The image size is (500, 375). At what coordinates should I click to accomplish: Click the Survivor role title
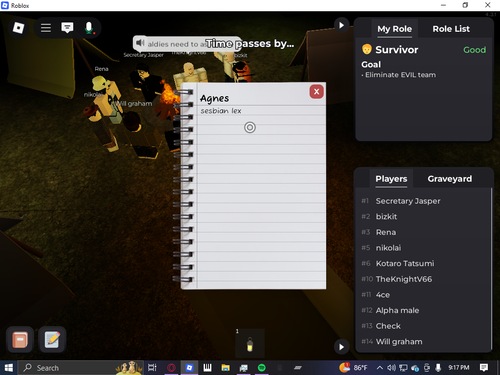[397, 50]
